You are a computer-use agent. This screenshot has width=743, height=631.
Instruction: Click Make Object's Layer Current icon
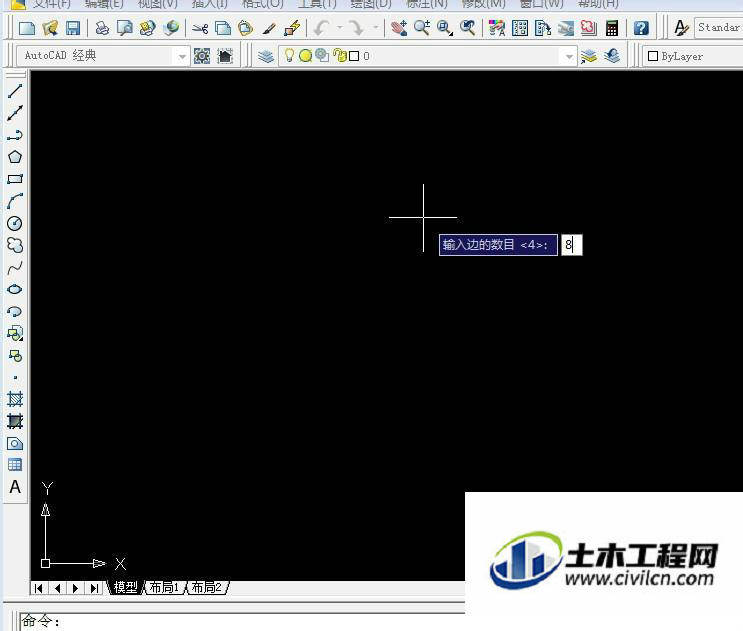589,56
